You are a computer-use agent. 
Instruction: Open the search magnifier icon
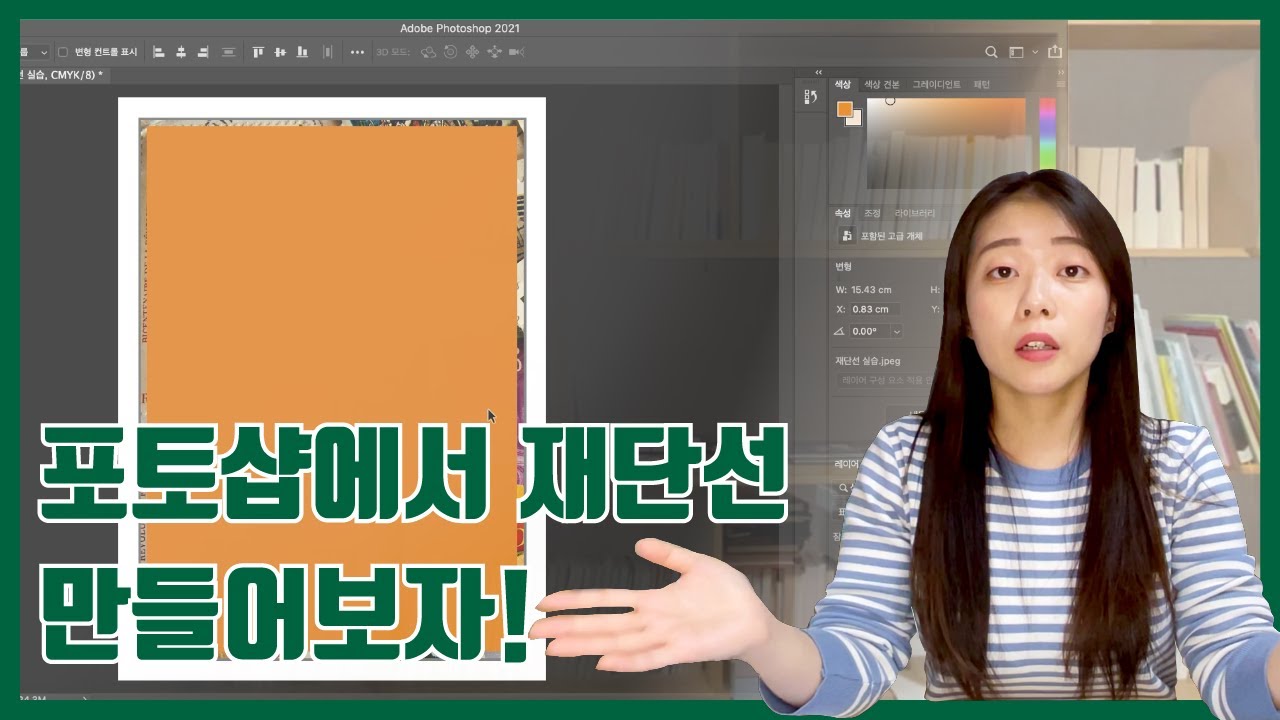pos(991,52)
